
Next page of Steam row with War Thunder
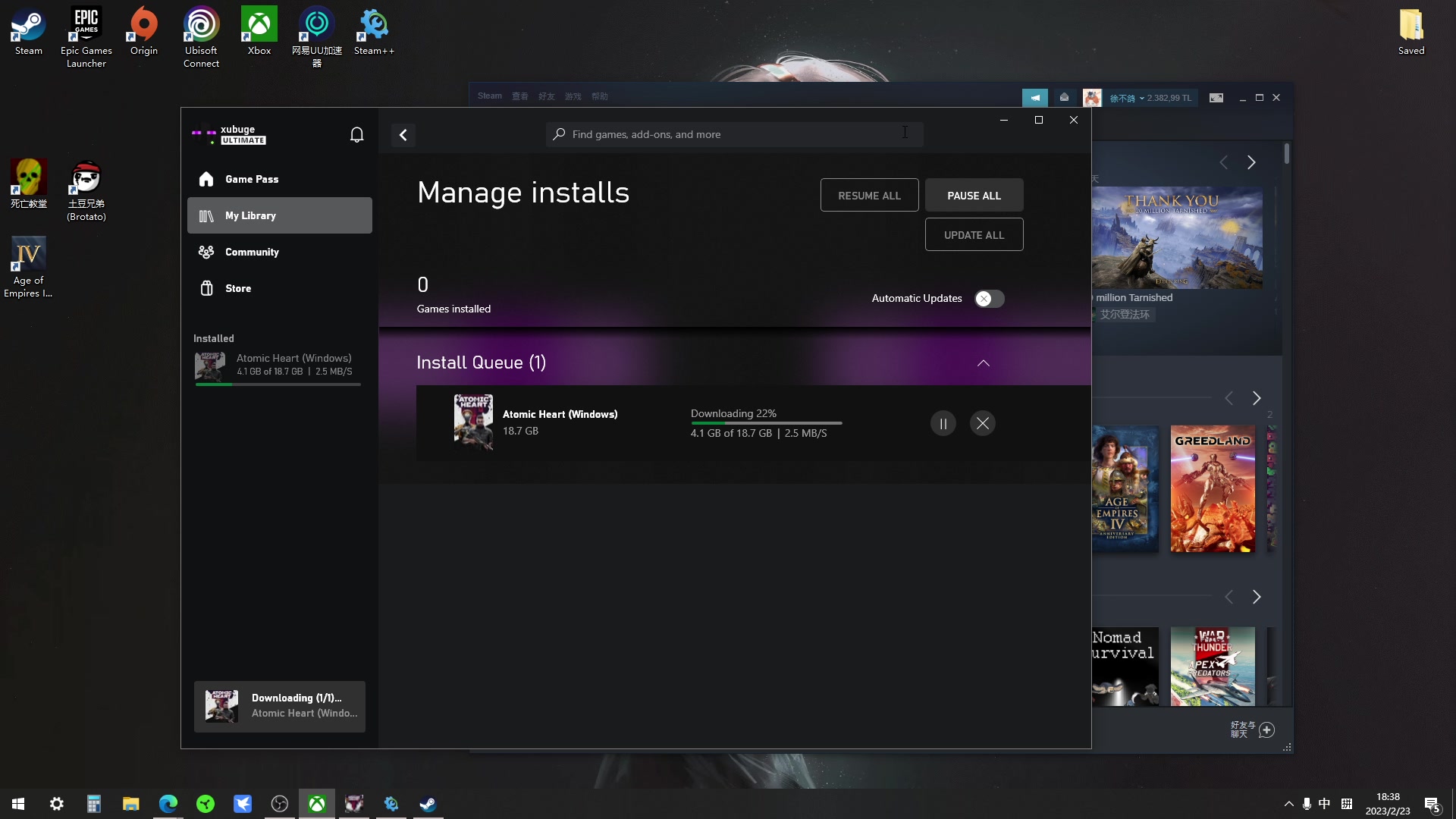pos(1257,597)
